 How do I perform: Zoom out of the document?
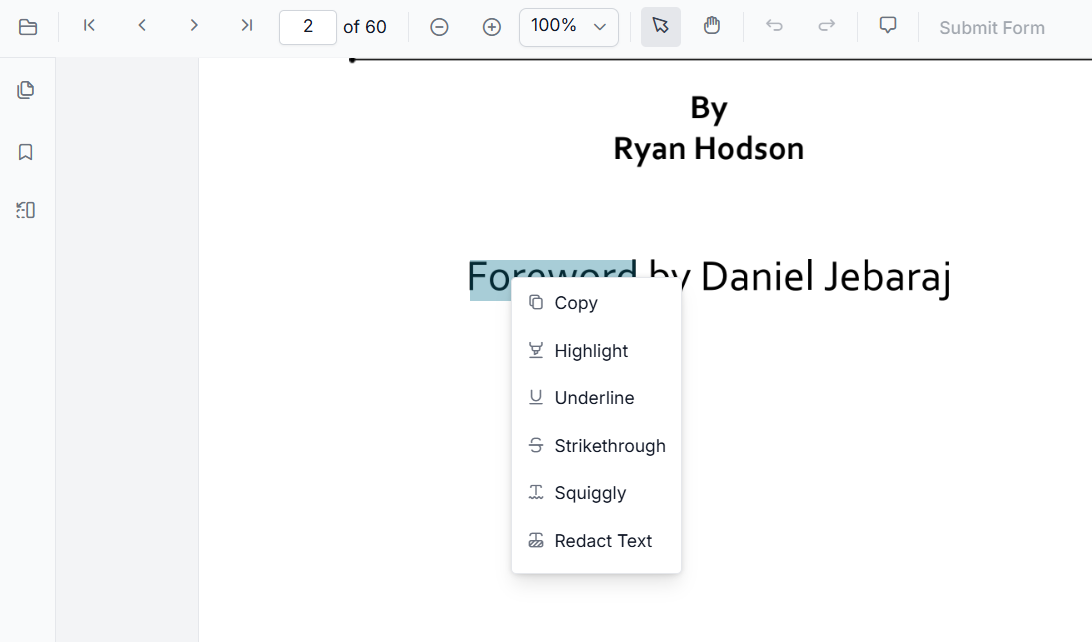tap(439, 27)
